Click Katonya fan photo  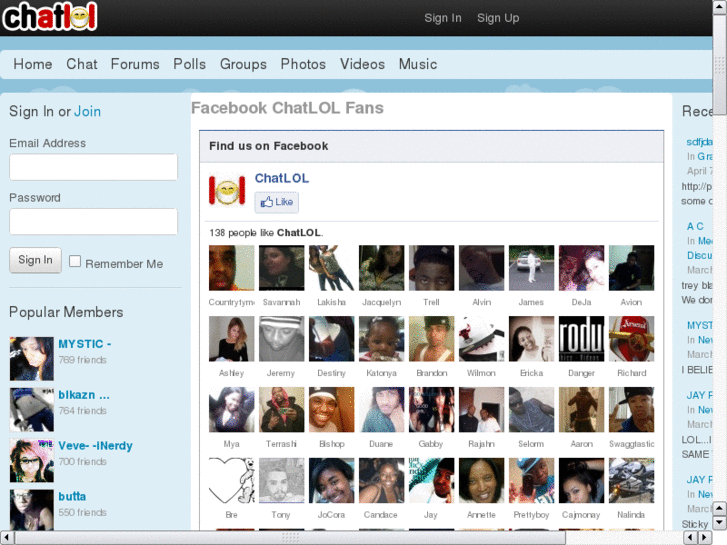click(x=382, y=339)
